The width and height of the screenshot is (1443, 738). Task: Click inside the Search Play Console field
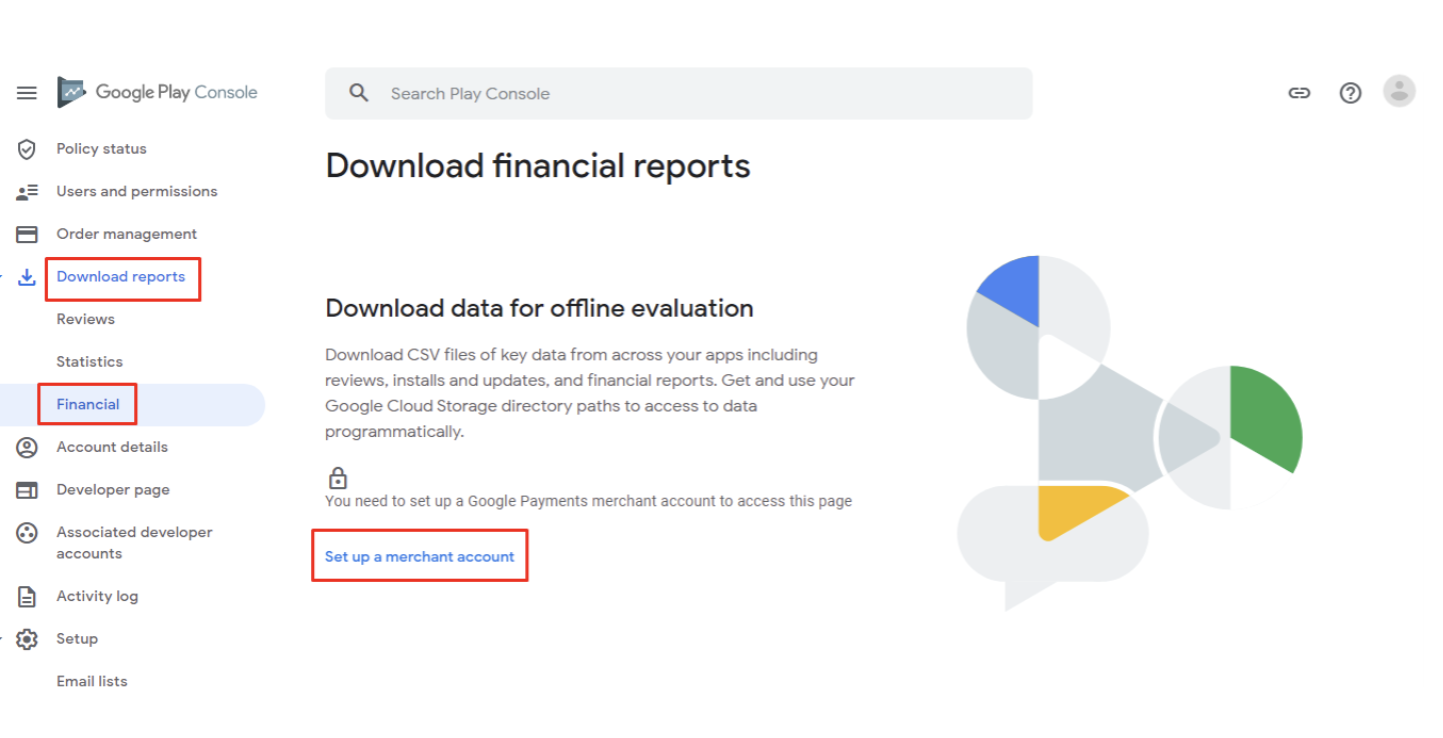pyautogui.click(x=600, y=92)
